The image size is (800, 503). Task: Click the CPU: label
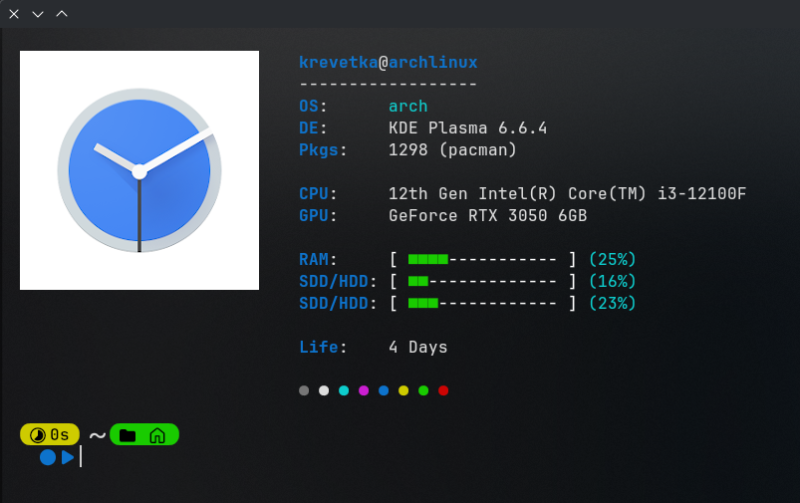(x=318, y=194)
